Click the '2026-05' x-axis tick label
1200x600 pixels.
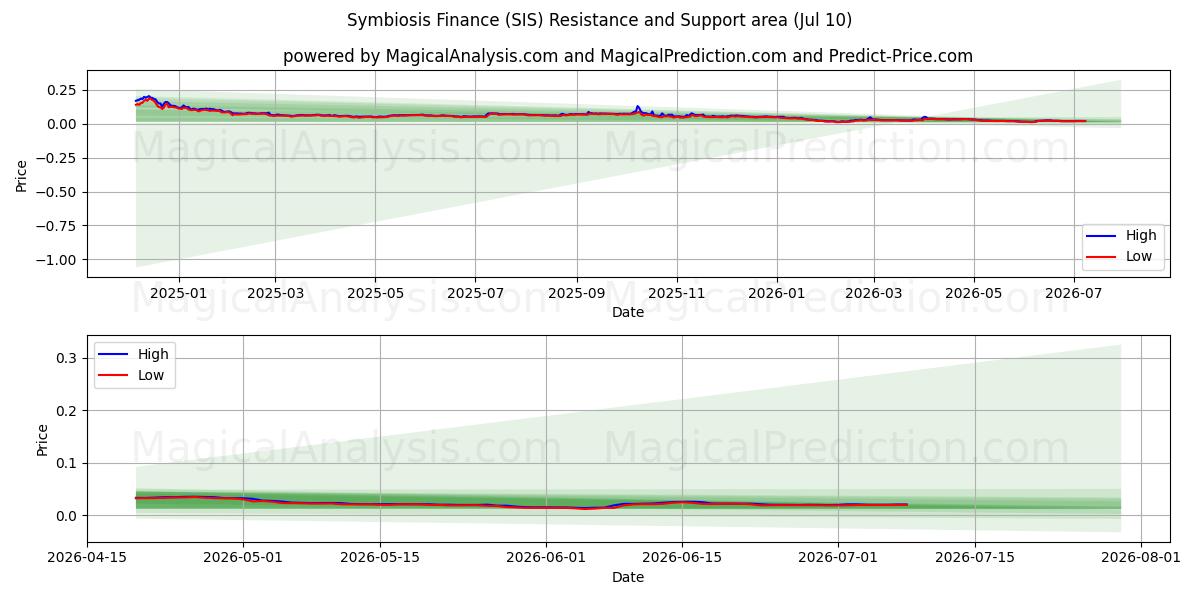tap(974, 293)
